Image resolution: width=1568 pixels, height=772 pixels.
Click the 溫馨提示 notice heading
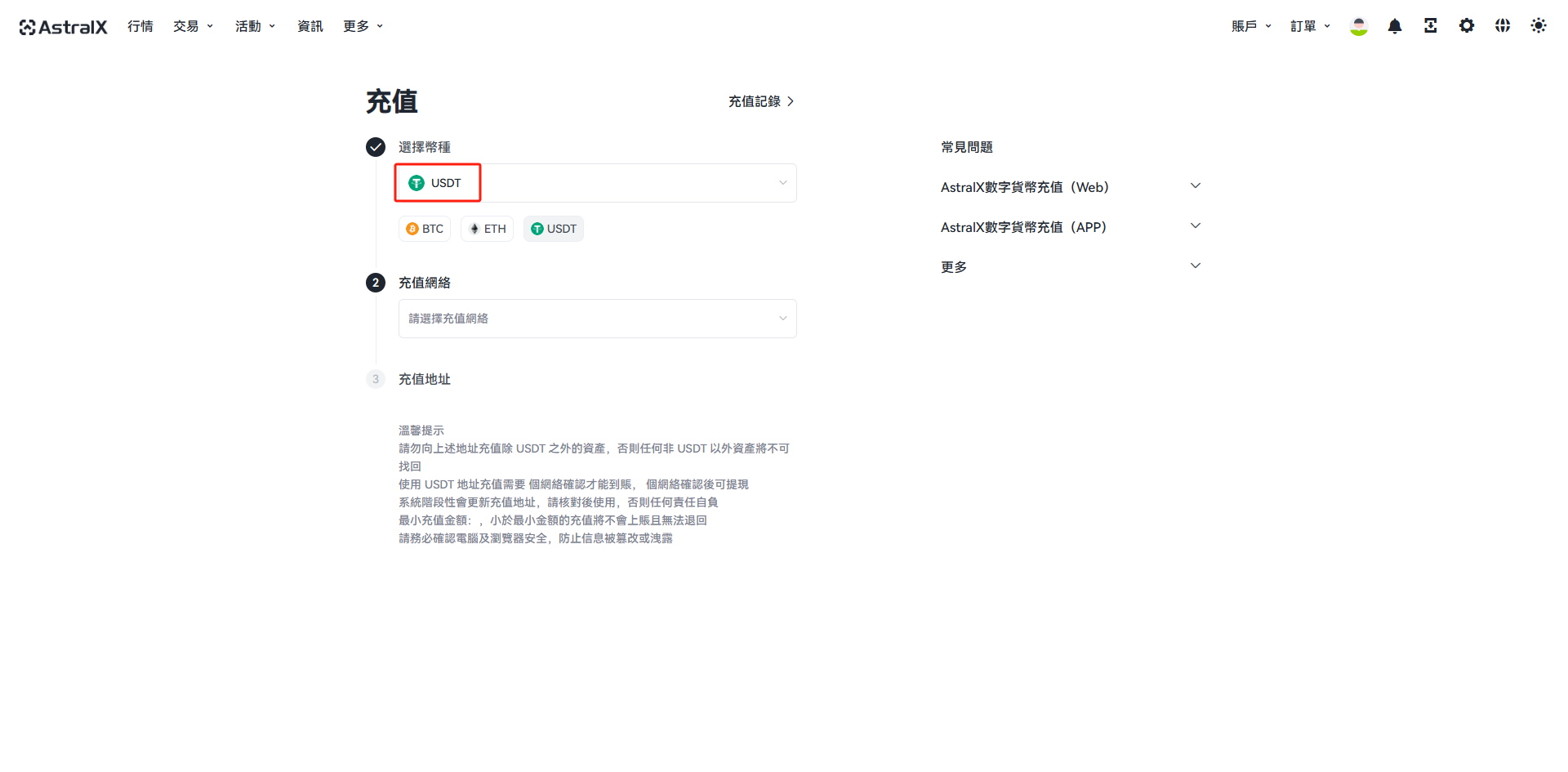421,431
